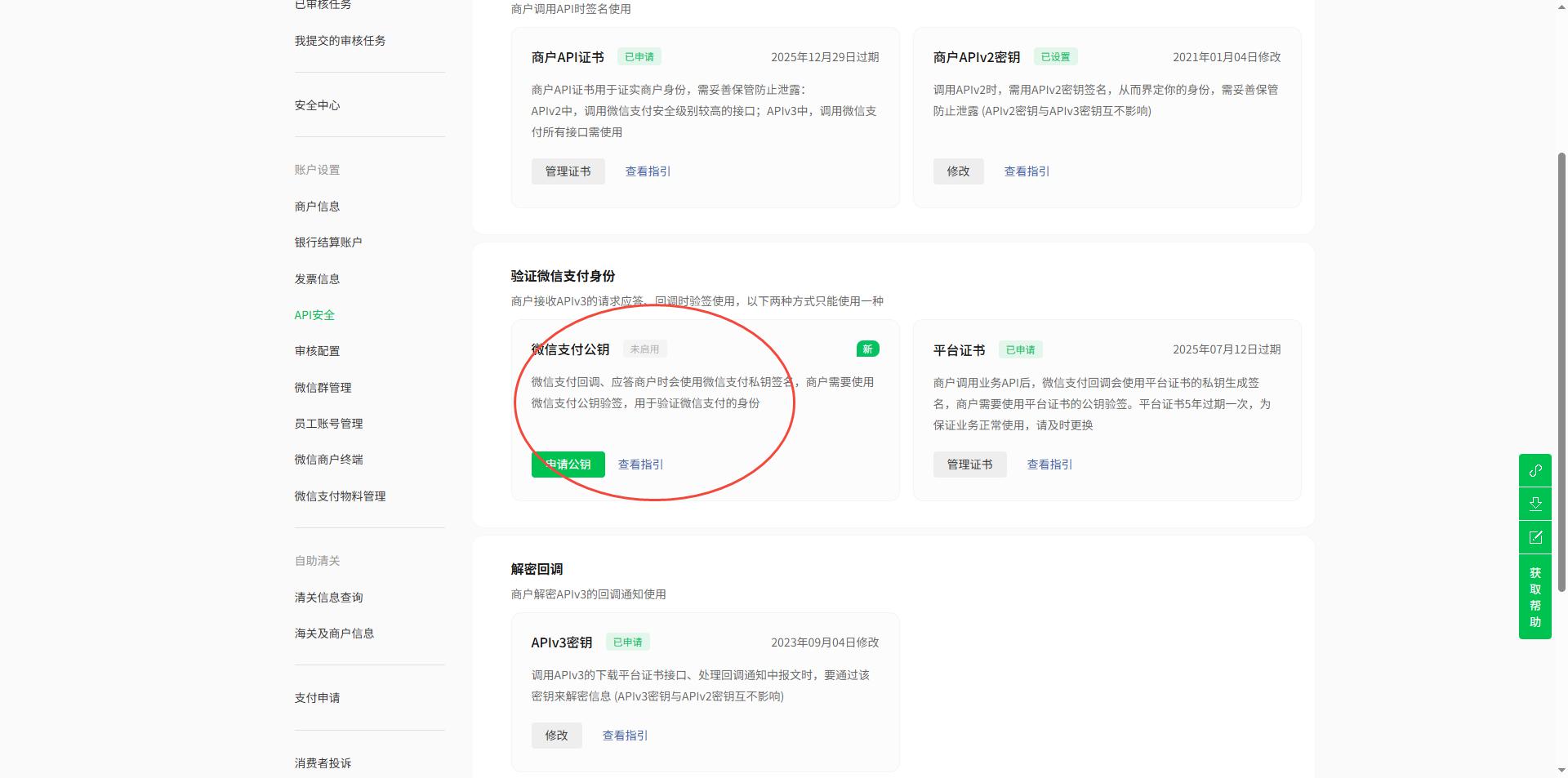The image size is (1568, 778).
Task: Open 查看指引 link for APIv3密钥
Action: click(x=625, y=736)
